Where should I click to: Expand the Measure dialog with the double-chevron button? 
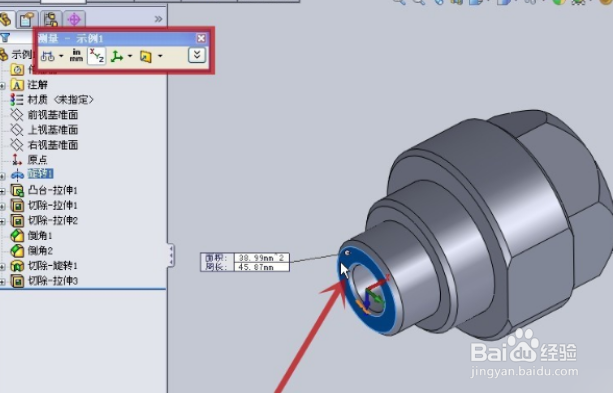(x=197, y=55)
